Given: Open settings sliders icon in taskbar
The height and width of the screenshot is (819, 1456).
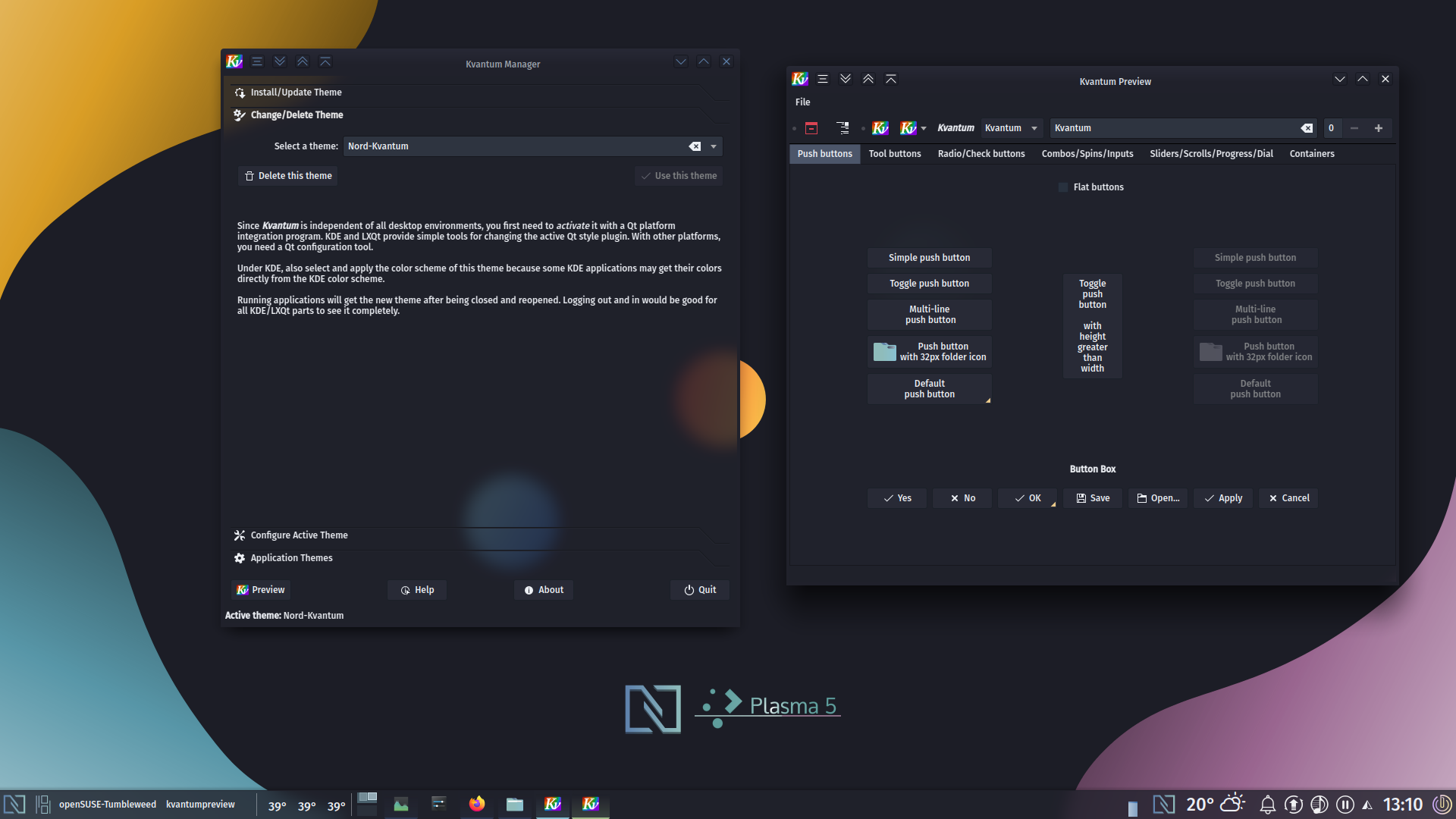Looking at the screenshot, I should pos(439,804).
